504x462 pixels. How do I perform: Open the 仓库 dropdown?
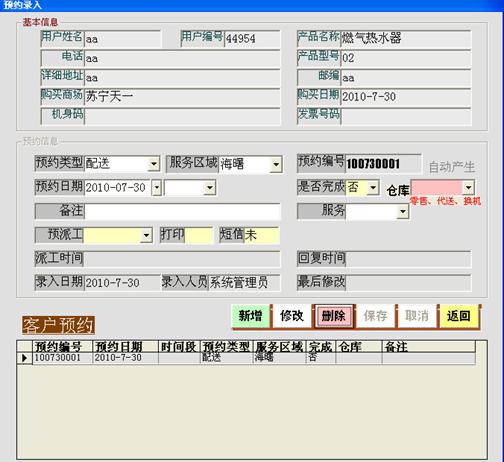coord(468,188)
